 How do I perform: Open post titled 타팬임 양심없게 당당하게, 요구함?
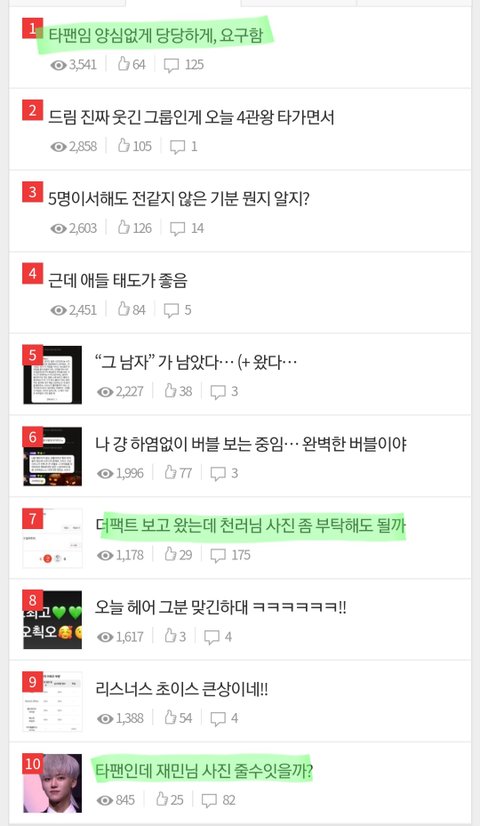click(x=155, y=35)
